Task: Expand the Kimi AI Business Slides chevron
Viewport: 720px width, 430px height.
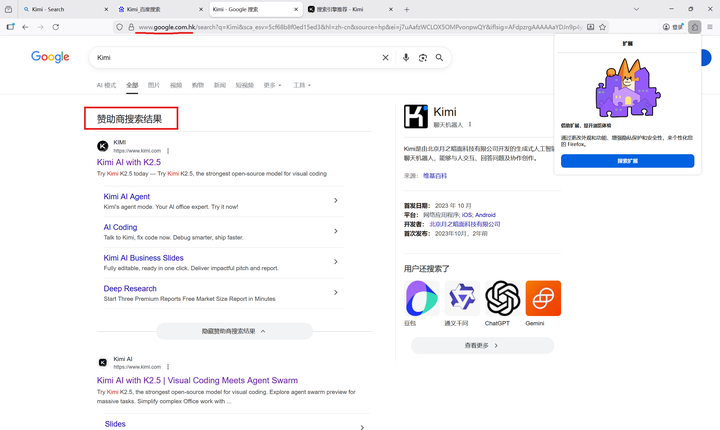Action: tap(336, 262)
